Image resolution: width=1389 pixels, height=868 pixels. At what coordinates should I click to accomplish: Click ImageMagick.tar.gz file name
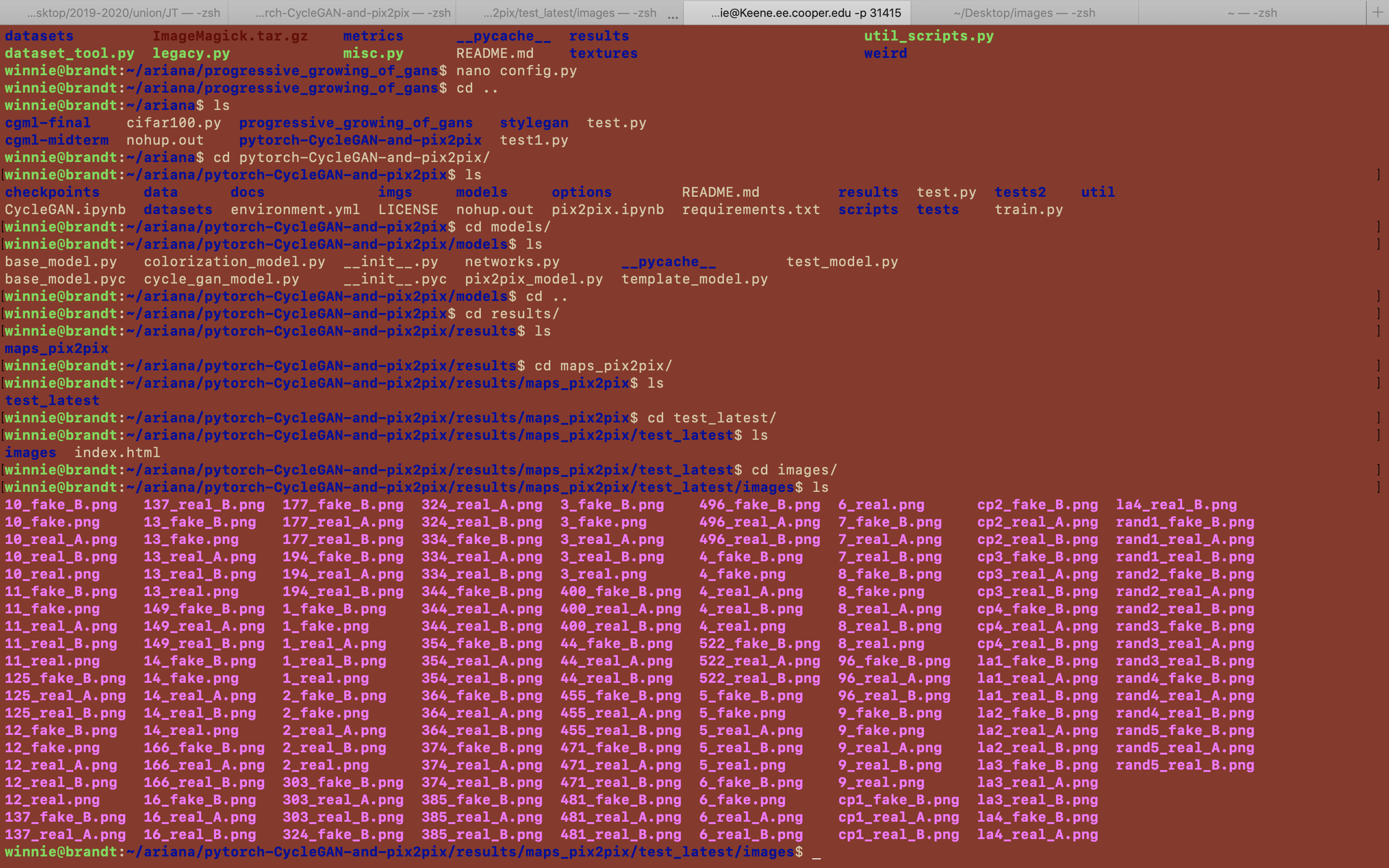[x=230, y=36]
